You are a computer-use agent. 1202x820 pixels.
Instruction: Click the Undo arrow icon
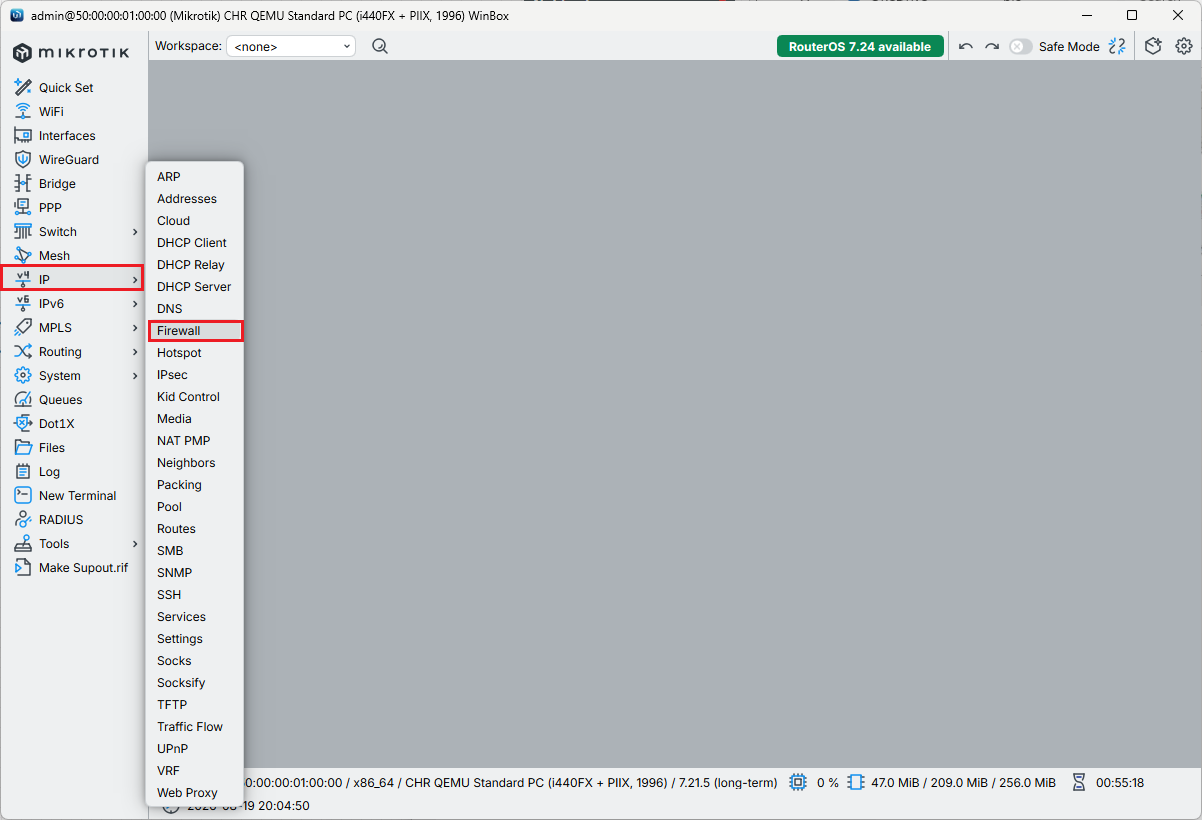965,46
